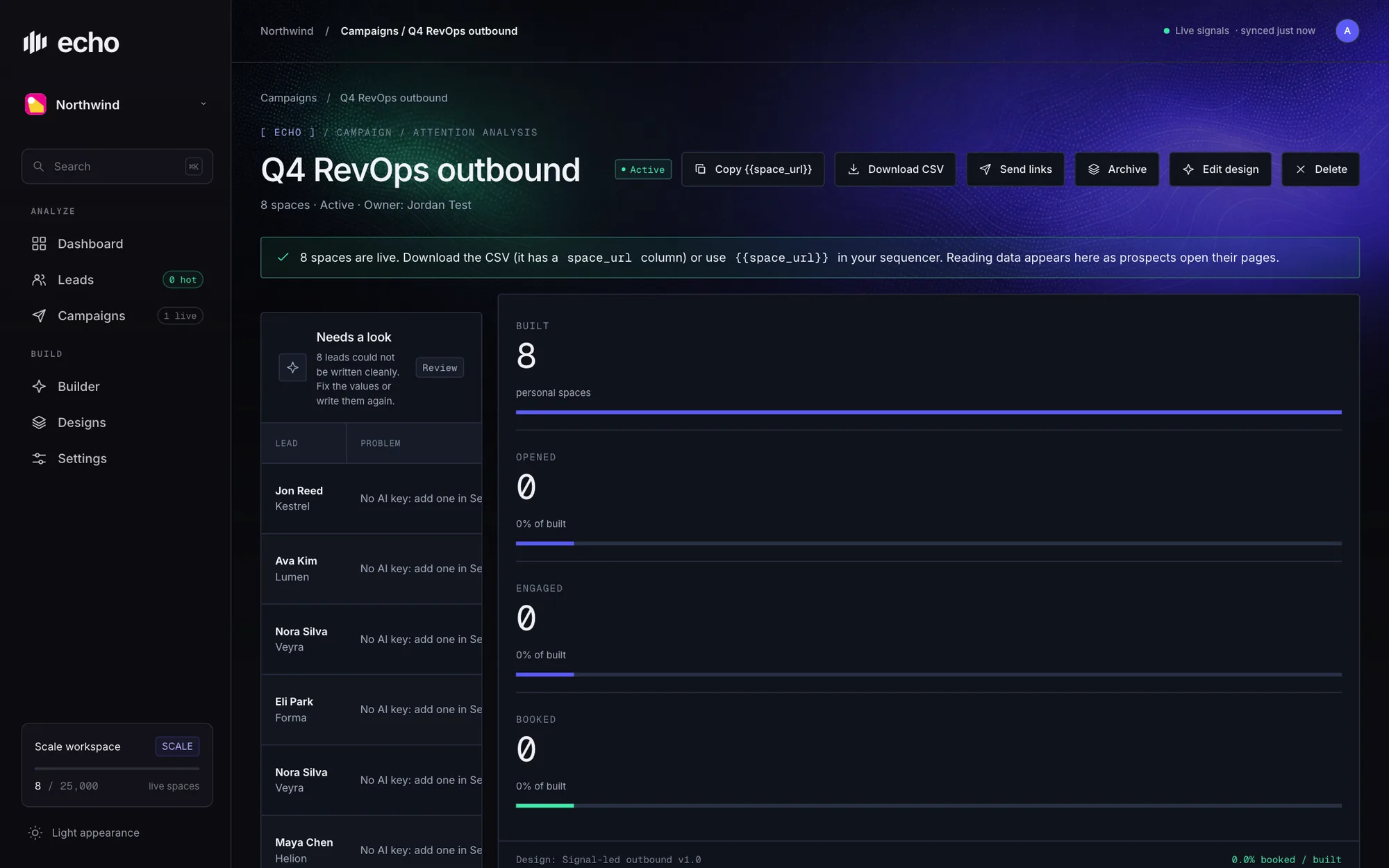Screen dimensions: 1389x868
Task: Go to Northwind in top breadcrumb
Action: [x=287, y=31]
